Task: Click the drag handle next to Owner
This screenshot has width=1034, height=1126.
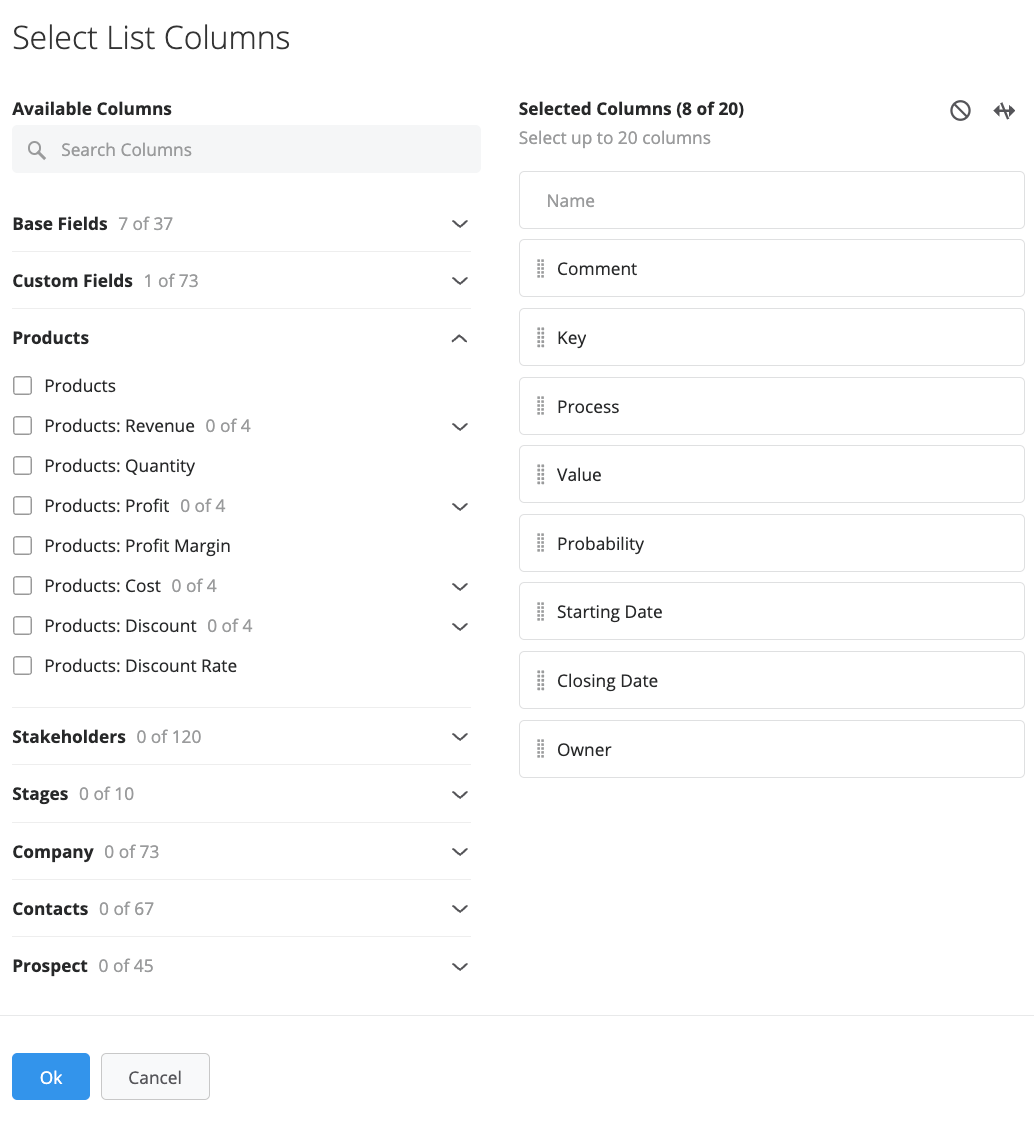Action: 541,750
